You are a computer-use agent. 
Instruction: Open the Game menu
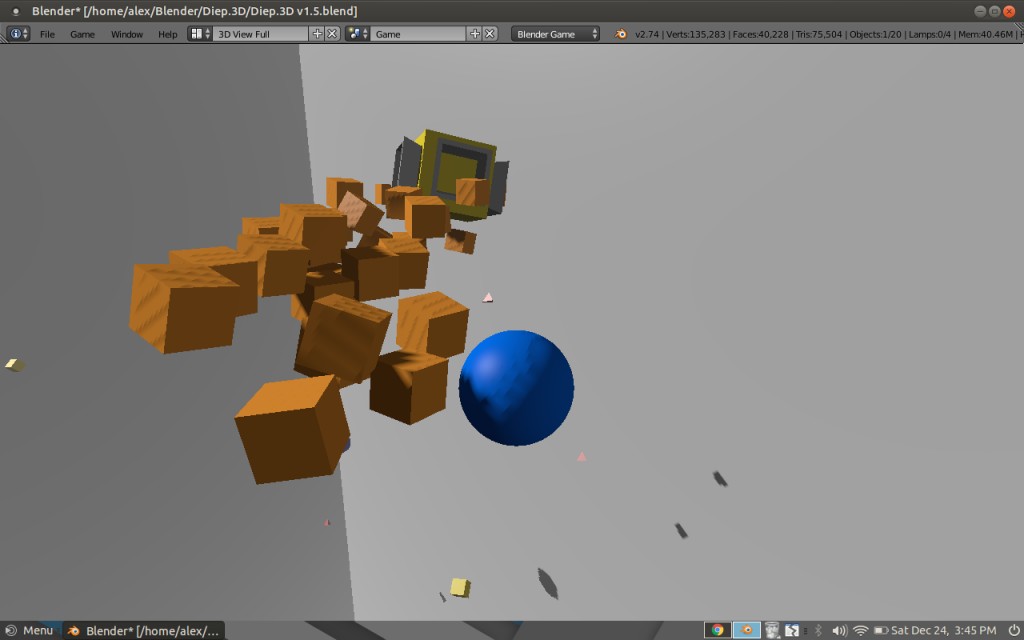tap(83, 33)
